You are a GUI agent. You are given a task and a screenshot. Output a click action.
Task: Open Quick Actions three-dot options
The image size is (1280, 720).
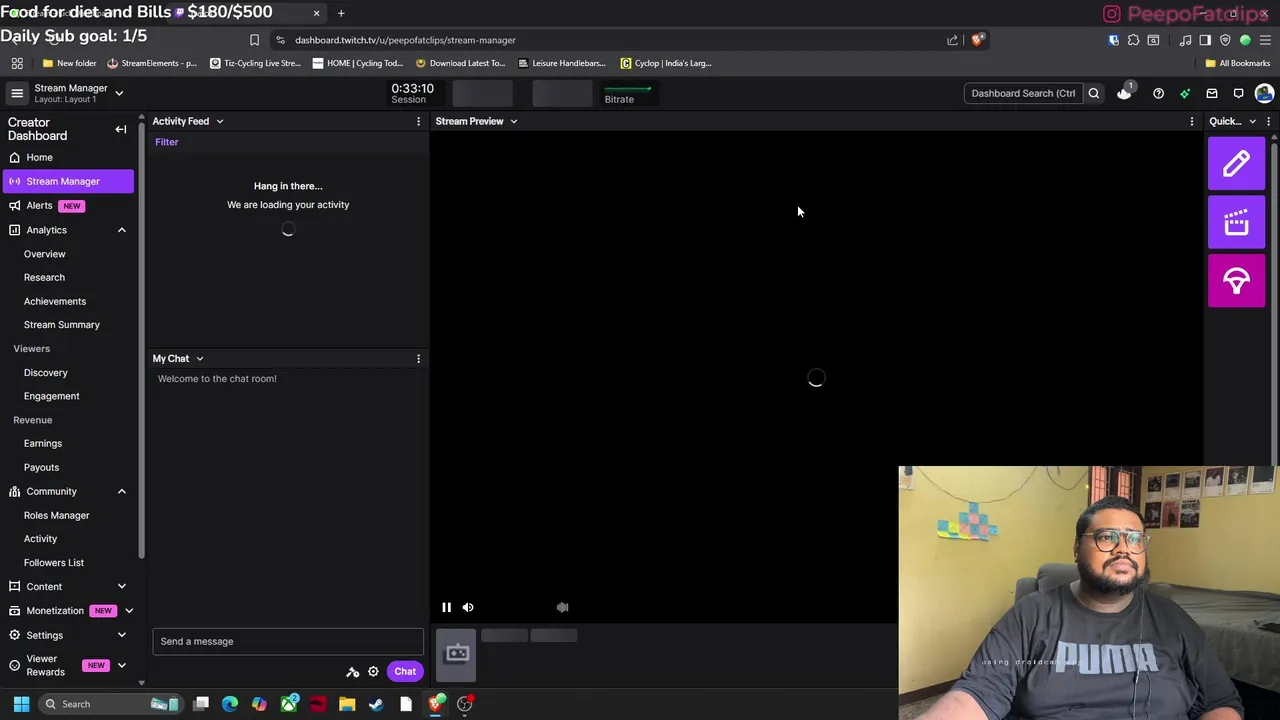tap(1268, 121)
